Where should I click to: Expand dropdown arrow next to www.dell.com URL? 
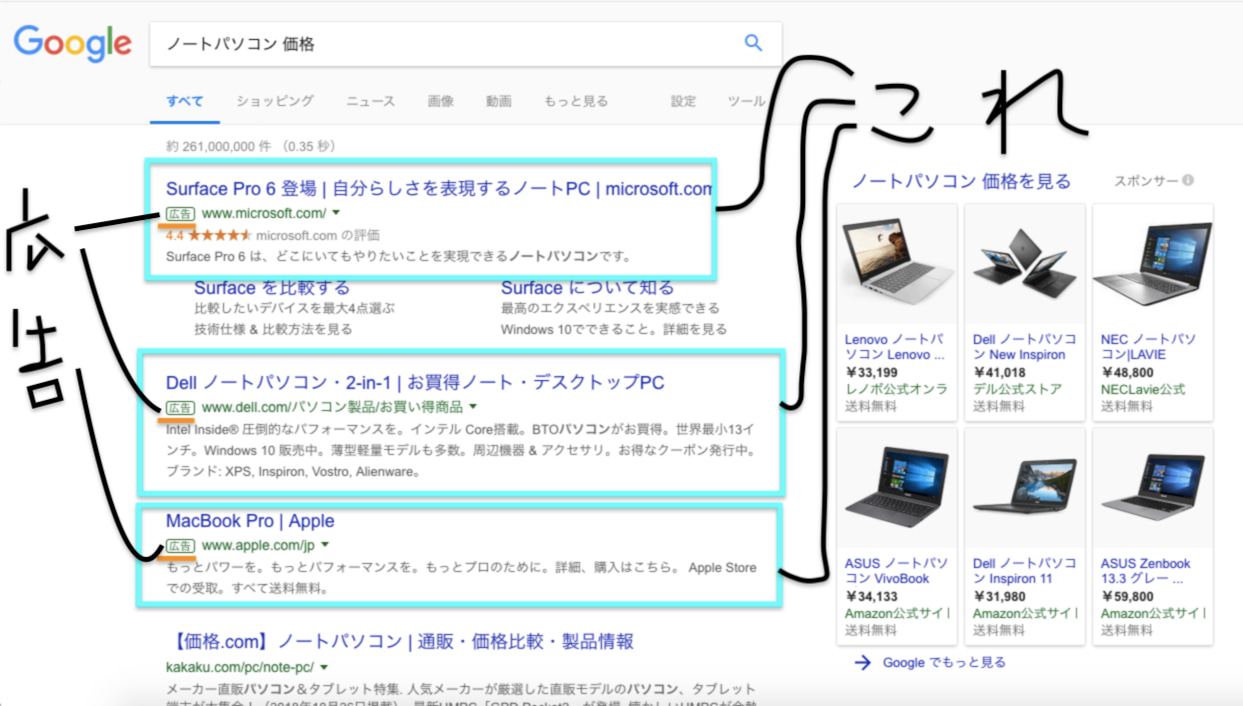[473, 407]
